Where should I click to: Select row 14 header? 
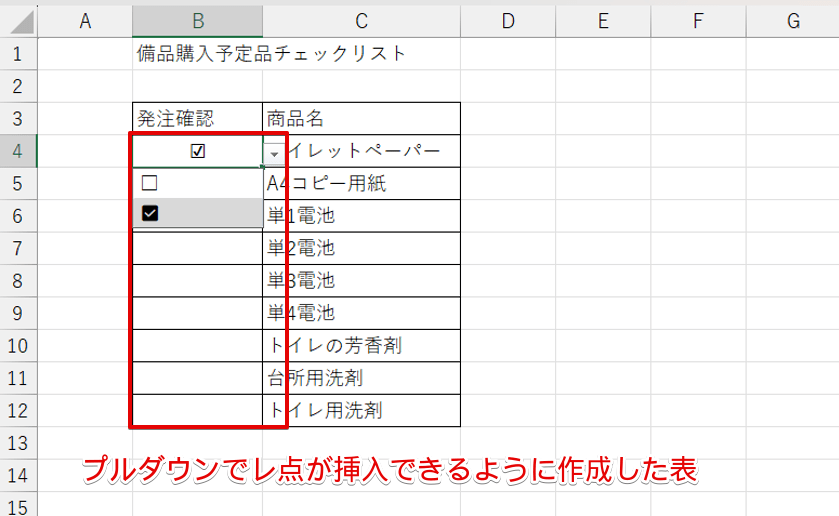(18, 475)
